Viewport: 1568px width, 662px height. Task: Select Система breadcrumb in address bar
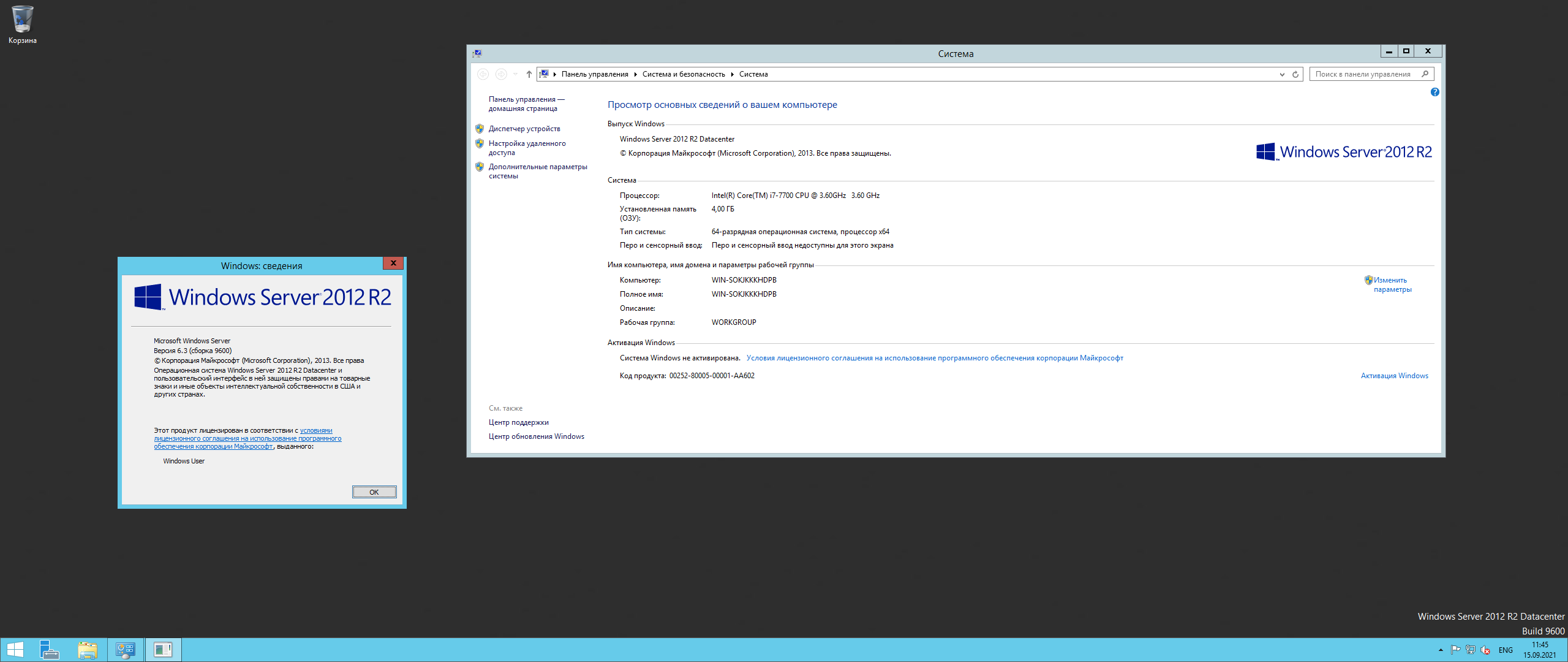point(753,74)
